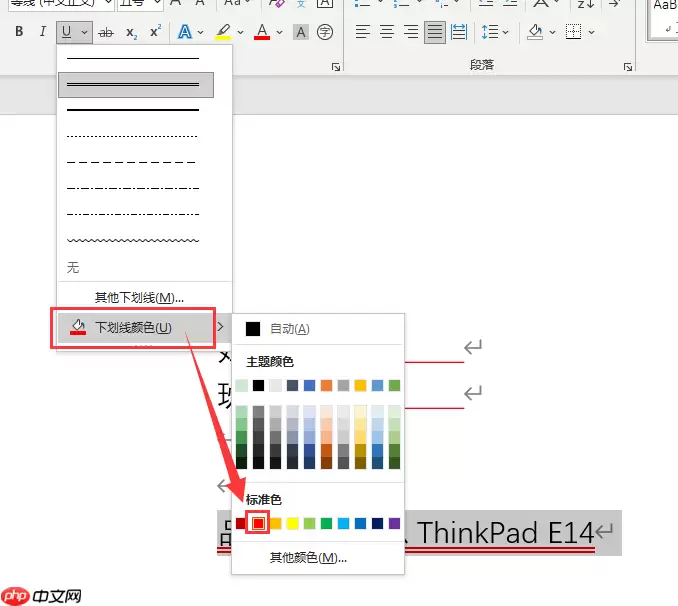The width and height of the screenshot is (678, 606).
Task: Select dot-dash underline style
Action: [x=136, y=188]
